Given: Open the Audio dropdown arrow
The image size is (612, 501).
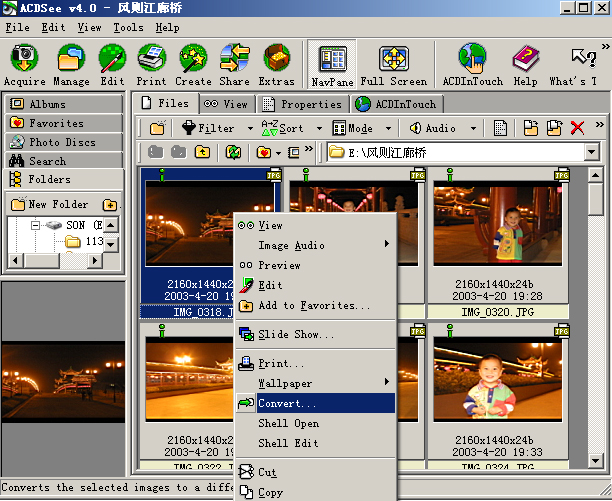Looking at the screenshot, I should coord(473,128).
